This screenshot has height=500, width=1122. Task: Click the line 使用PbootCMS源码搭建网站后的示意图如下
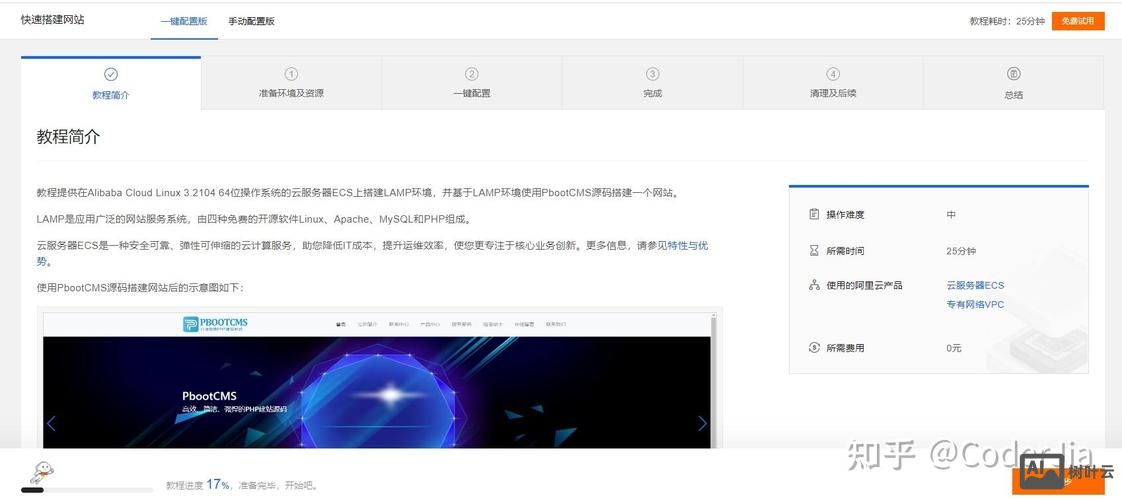point(140,288)
